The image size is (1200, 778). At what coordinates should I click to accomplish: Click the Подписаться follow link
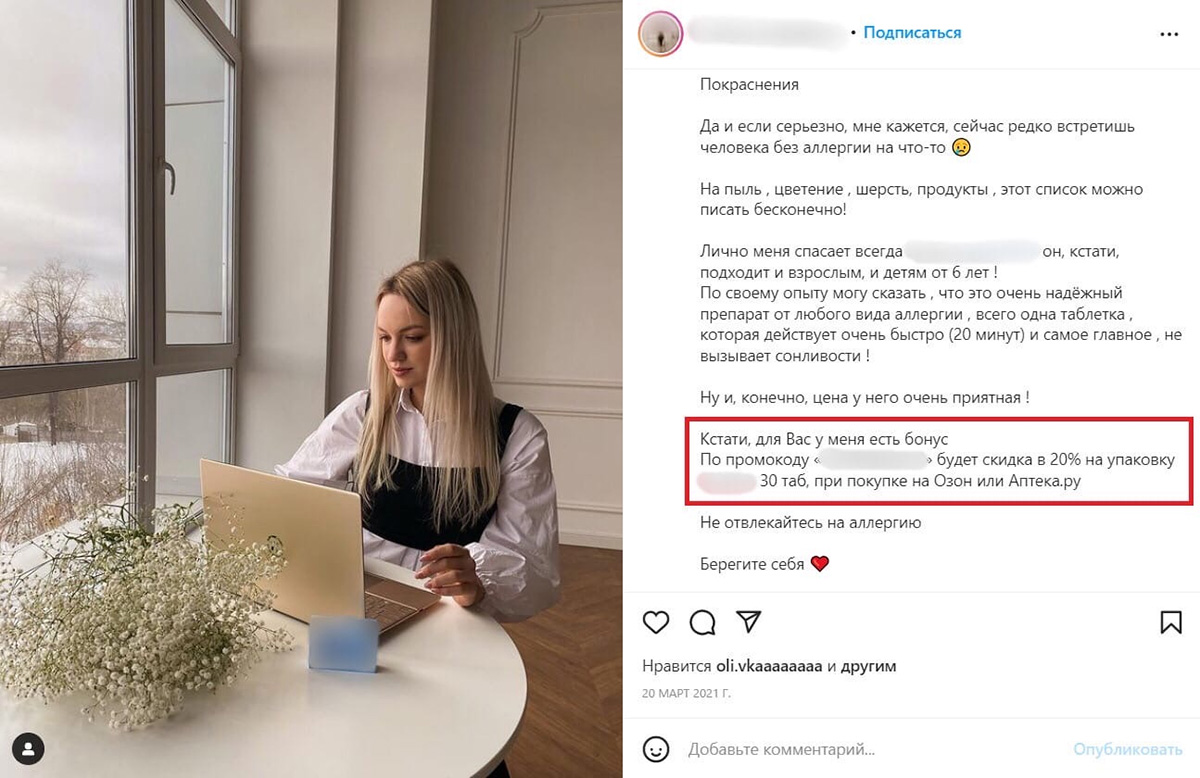[912, 33]
